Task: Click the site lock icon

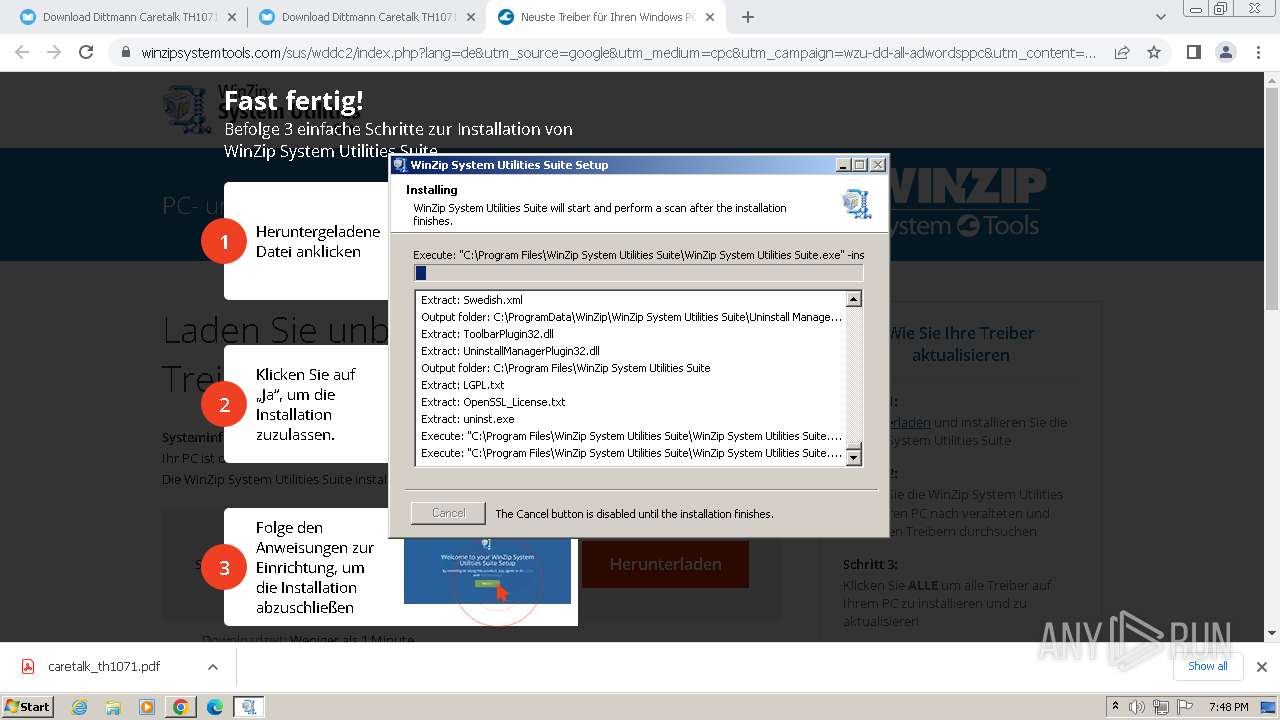Action: coord(125,52)
